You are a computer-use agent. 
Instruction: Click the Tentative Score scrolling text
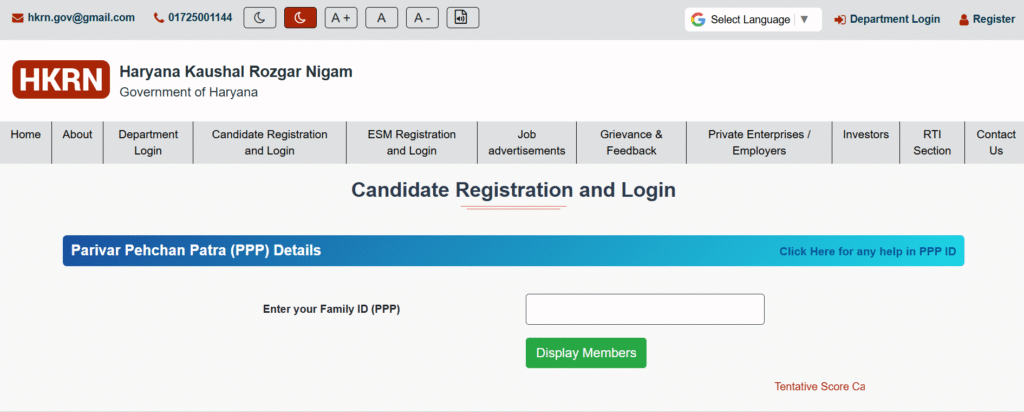pyautogui.click(x=820, y=387)
